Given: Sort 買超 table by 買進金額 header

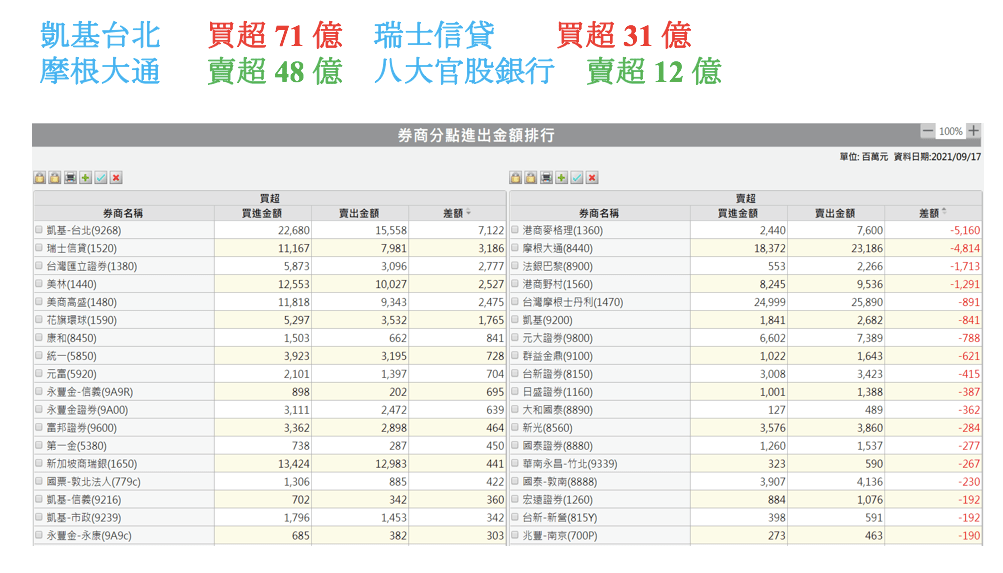Looking at the screenshot, I should [x=261, y=213].
